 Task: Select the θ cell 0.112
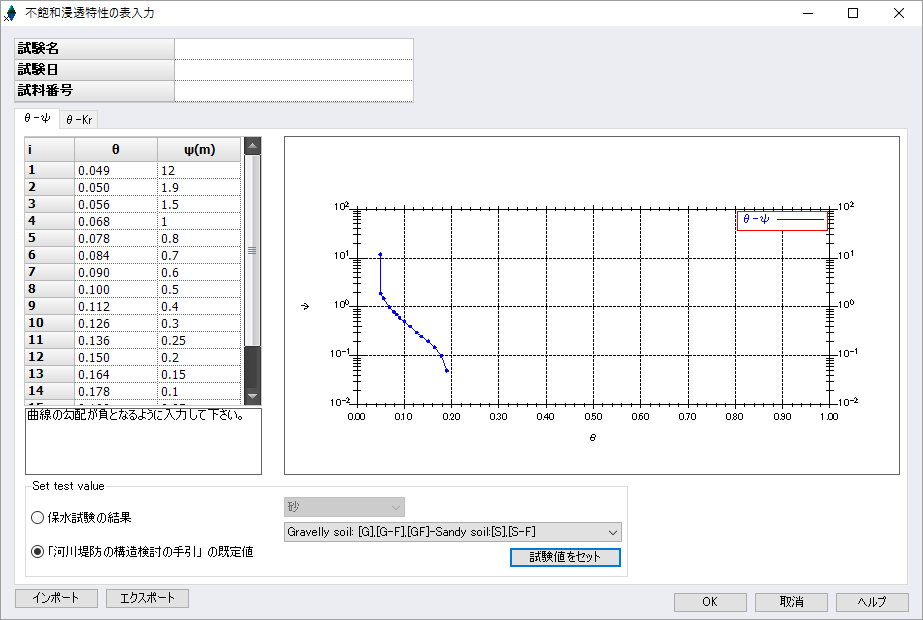116,307
